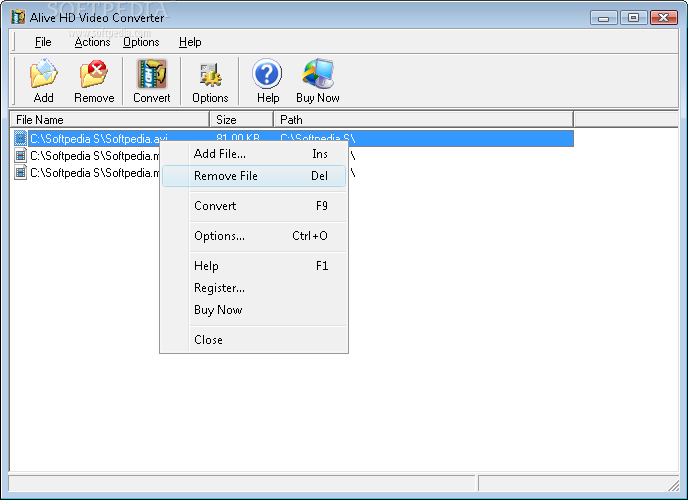
Task: Close the Alive HD Video Converter window
Action: tap(663, 18)
